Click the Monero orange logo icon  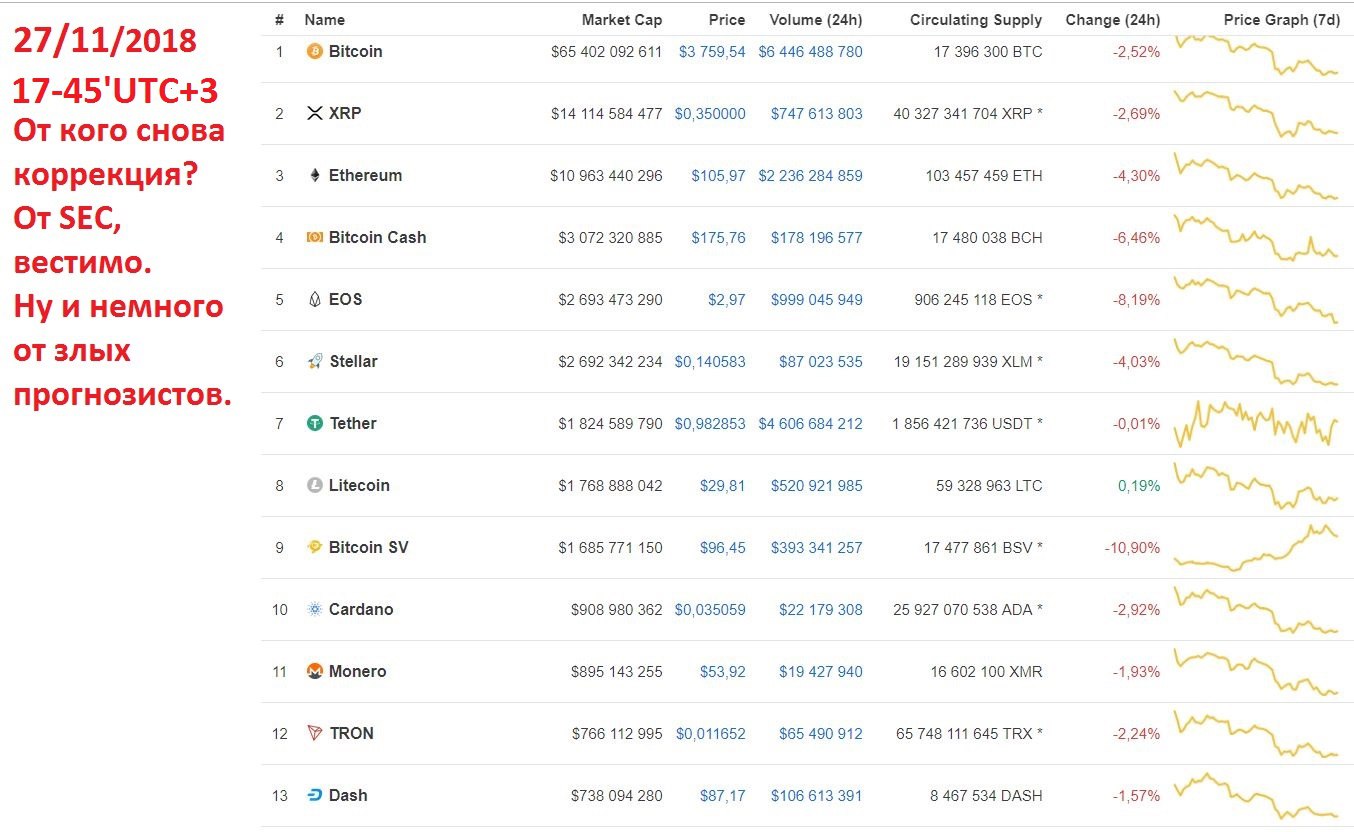pyautogui.click(x=314, y=671)
